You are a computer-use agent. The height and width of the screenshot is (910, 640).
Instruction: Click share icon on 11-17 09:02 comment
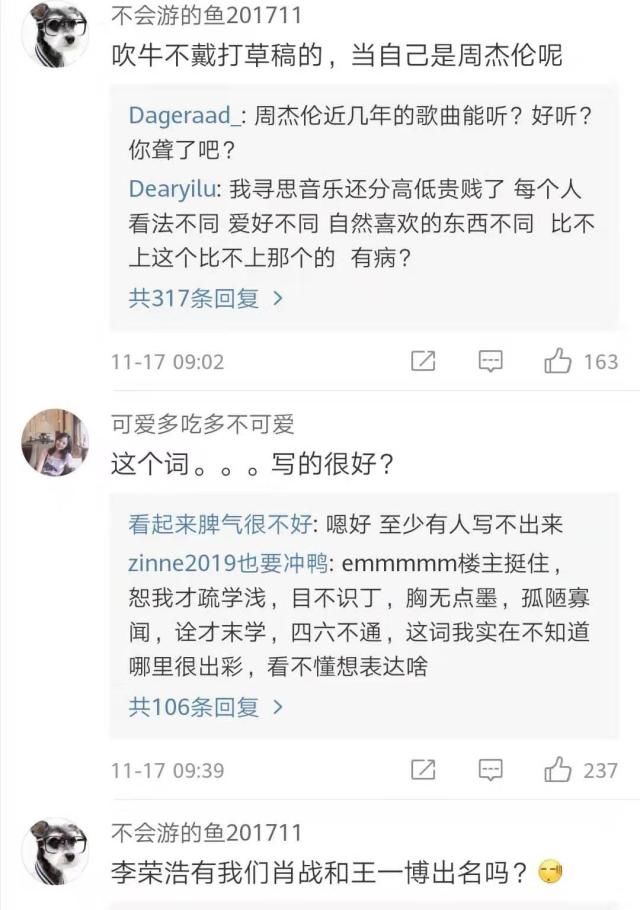click(x=423, y=361)
